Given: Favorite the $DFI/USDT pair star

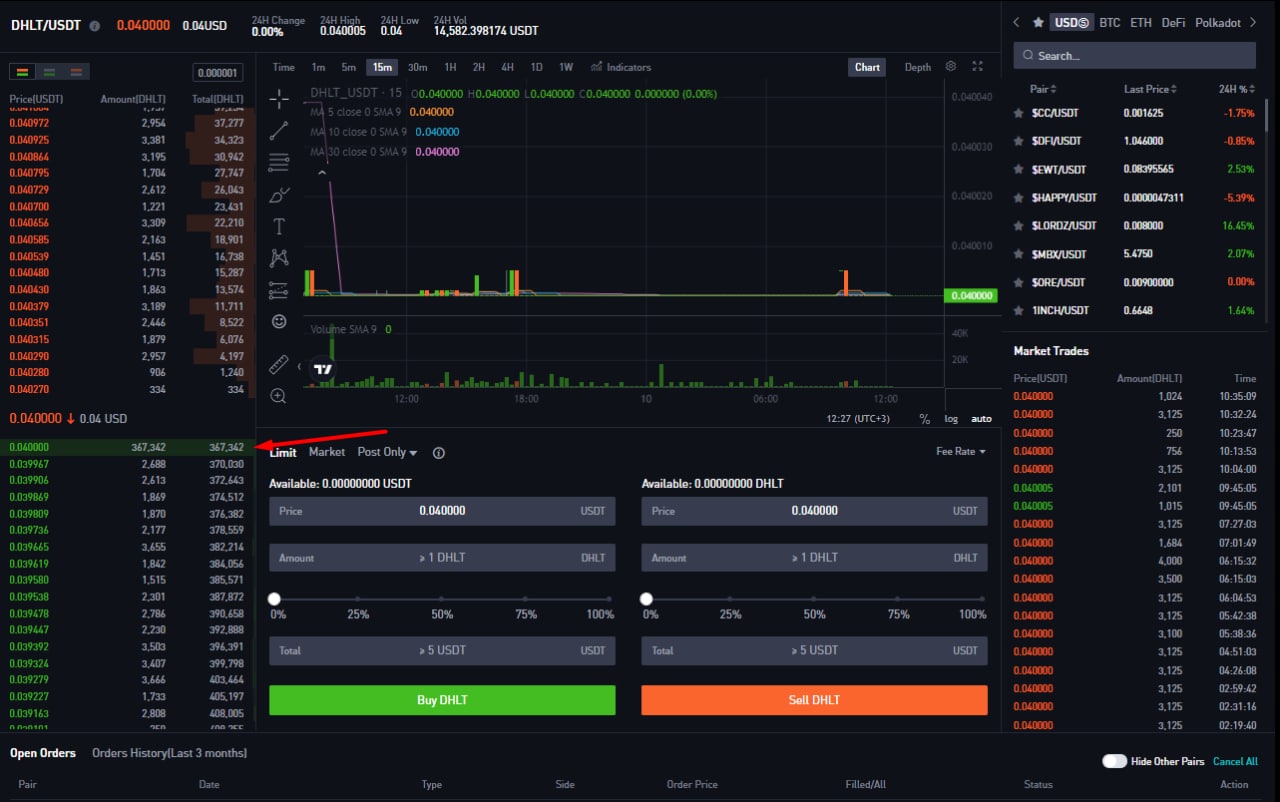Looking at the screenshot, I should pyautogui.click(x=1019, y=141).
